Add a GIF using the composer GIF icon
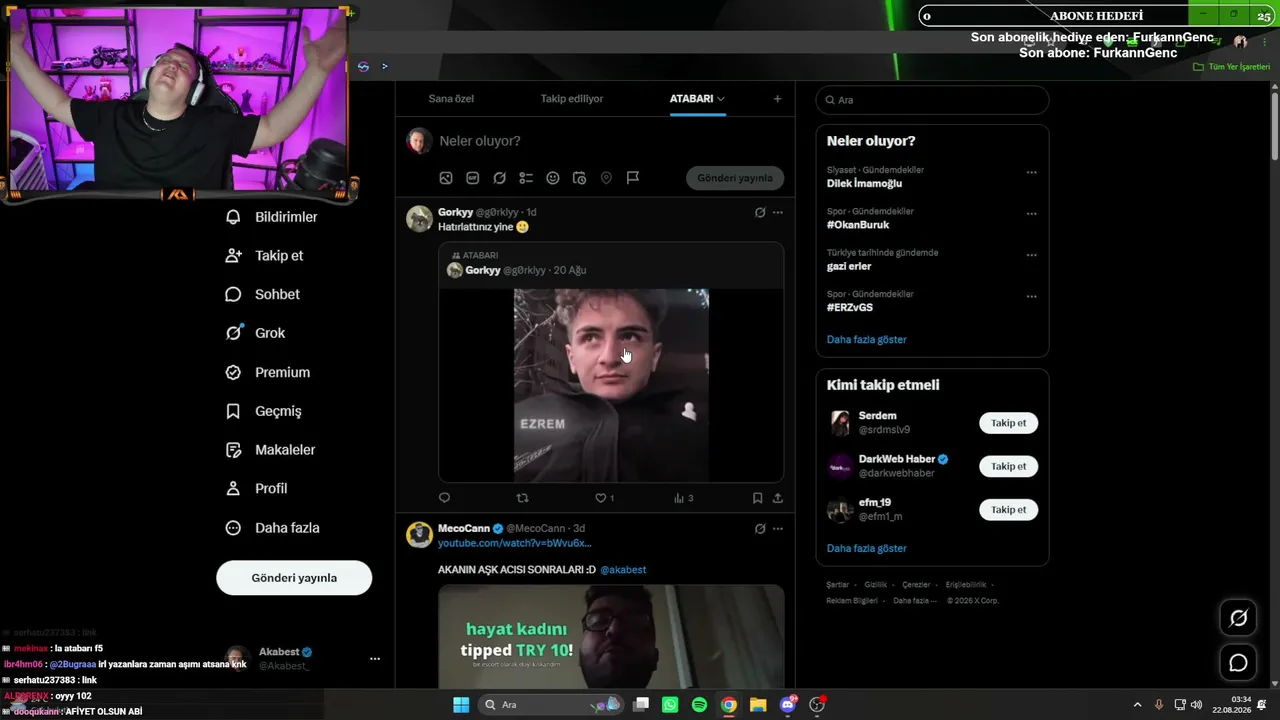Screen dimensions: 1280x720 click(x=473, y=178)
